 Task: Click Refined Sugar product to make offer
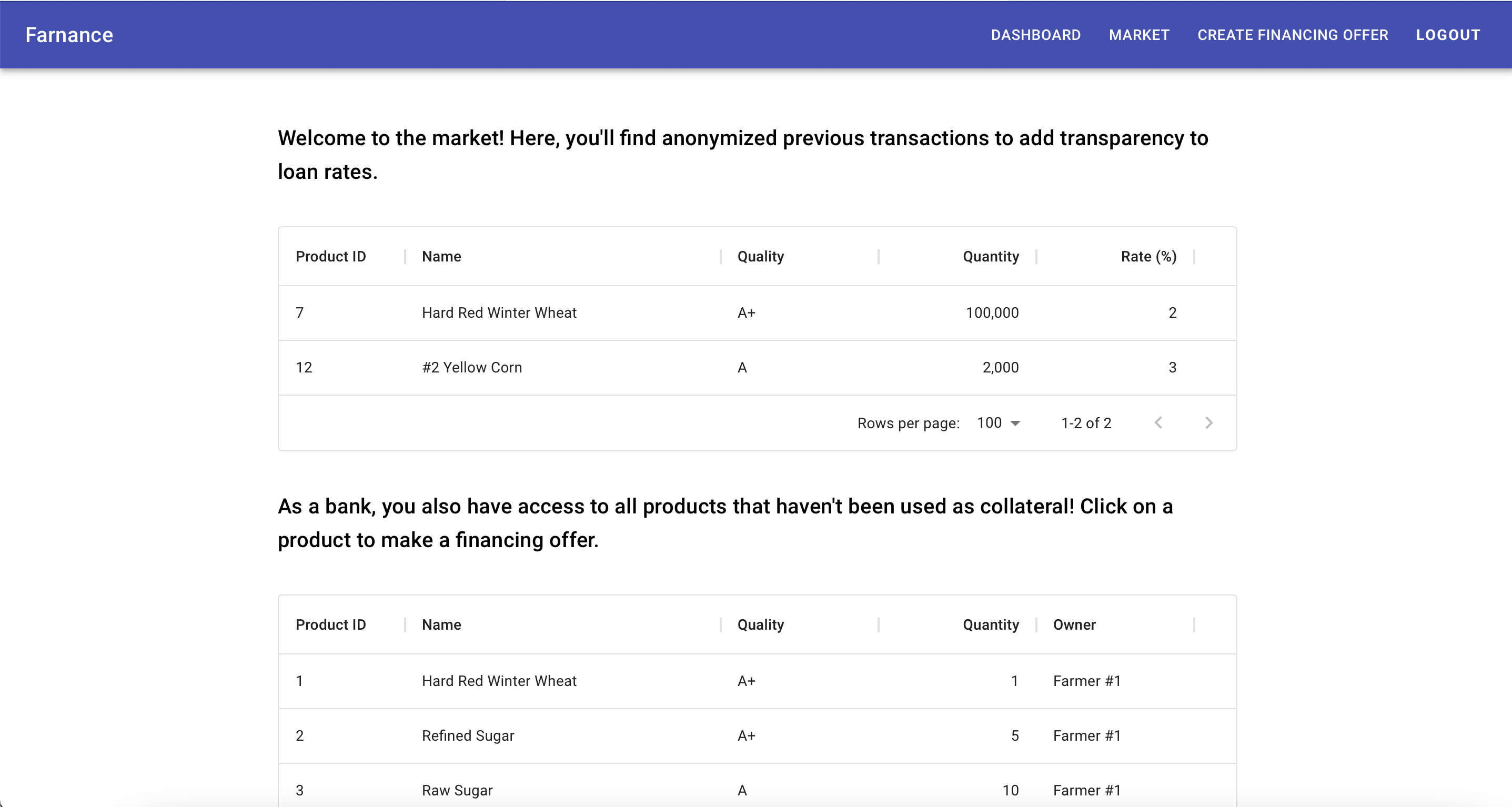pyautogui.click(x=468, y=736)
